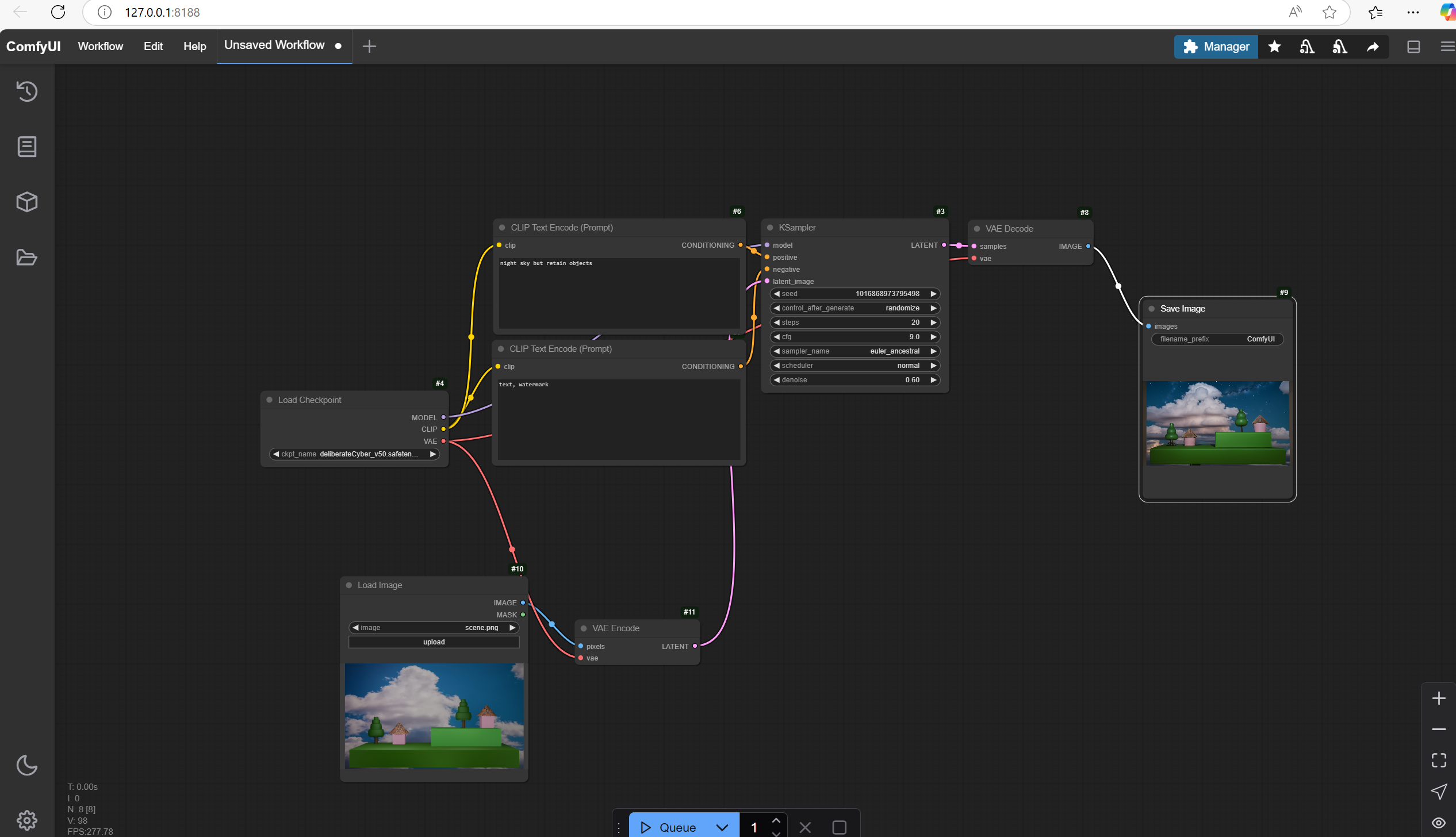Toggle link visibility with eye icon
The width and height of the screenshot is (1456, 837).
point(1438,823)
